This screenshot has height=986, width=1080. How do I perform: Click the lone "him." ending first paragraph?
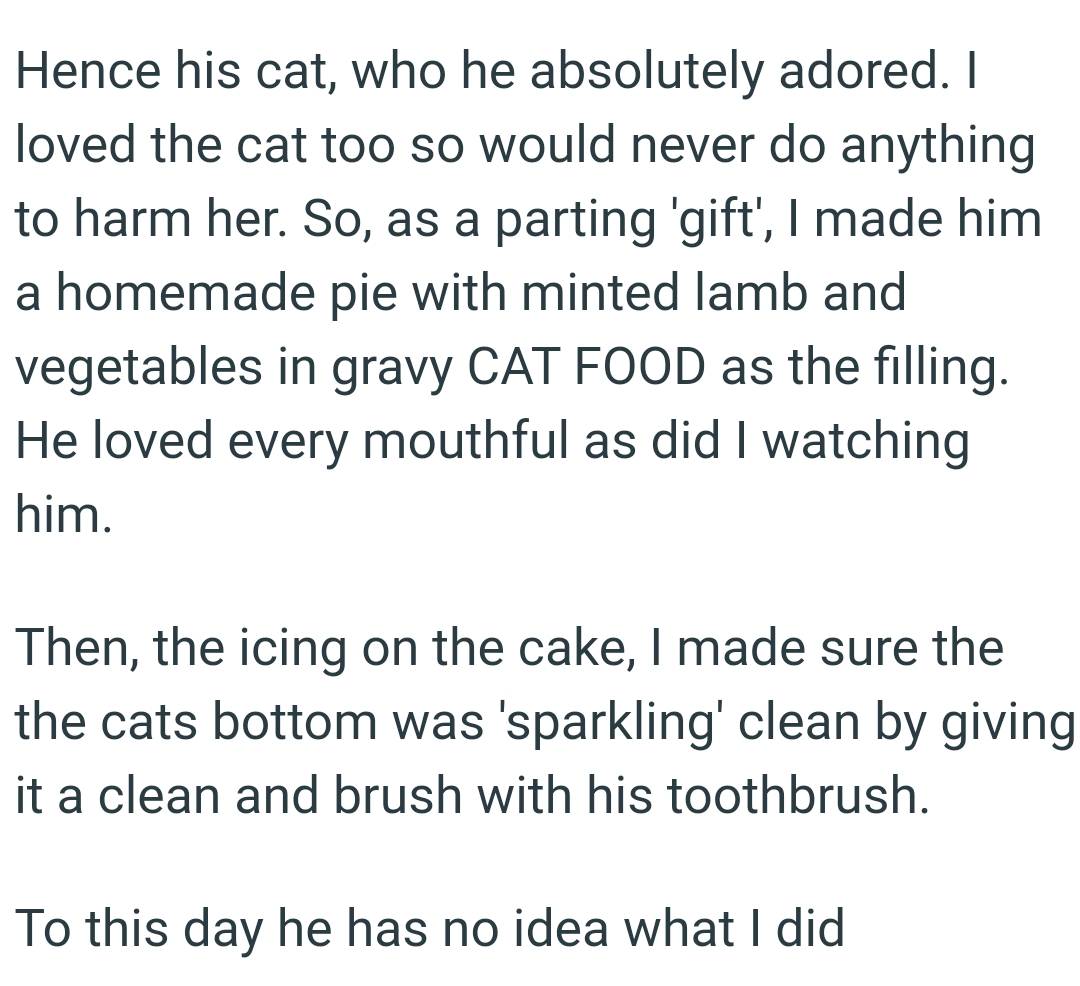[x=59, y=515]
